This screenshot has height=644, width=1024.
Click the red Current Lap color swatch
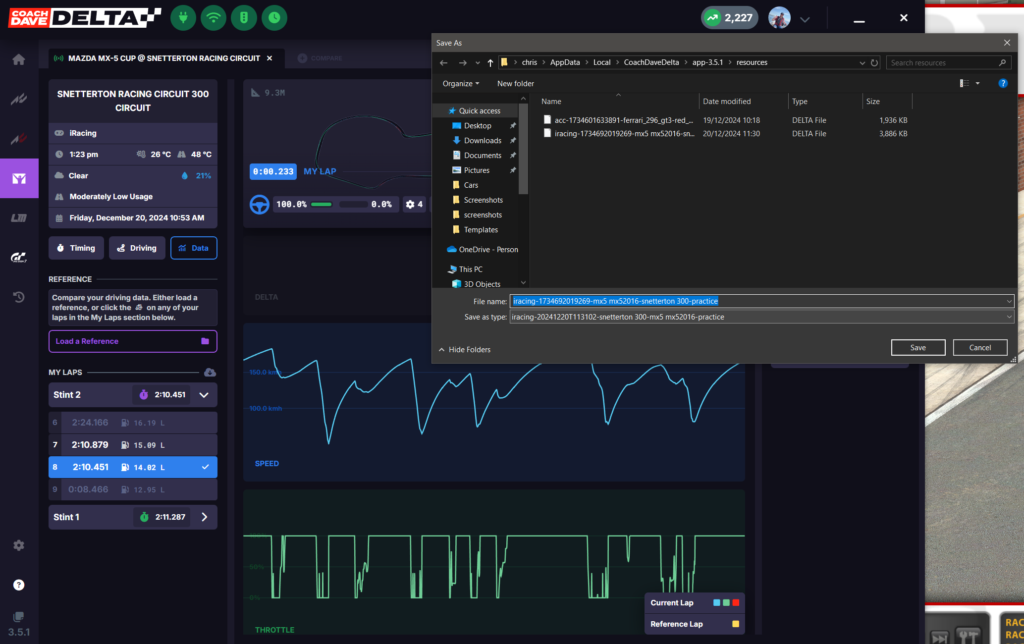pyautogui.click(x=736, y=603)
